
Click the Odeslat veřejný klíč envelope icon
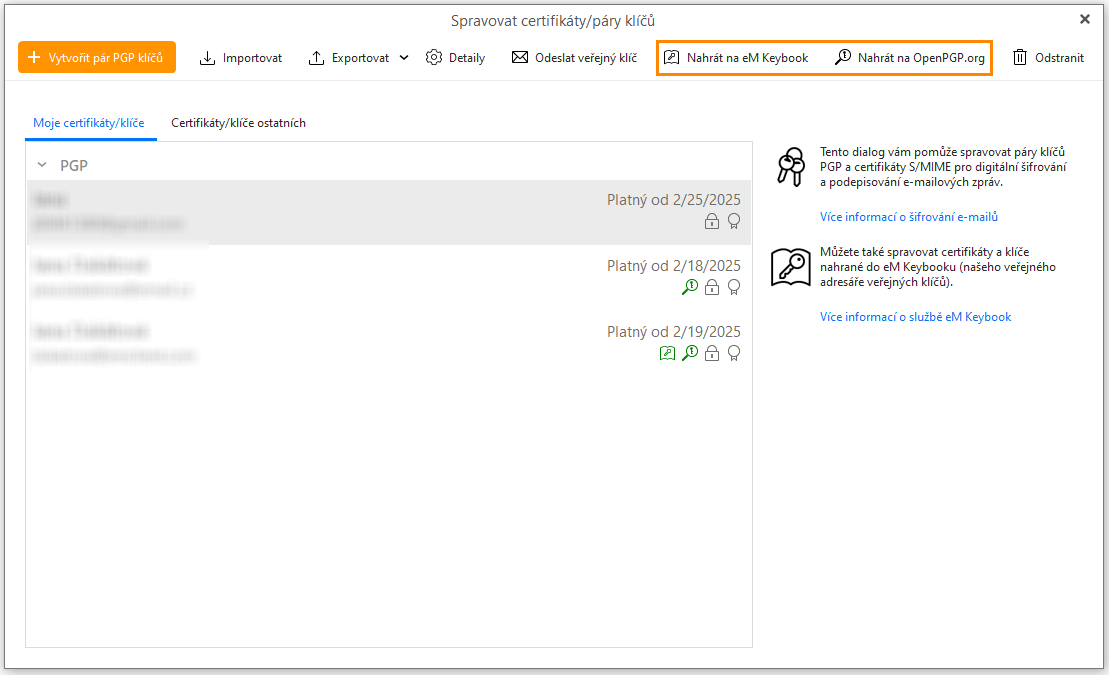coord(520,58)
